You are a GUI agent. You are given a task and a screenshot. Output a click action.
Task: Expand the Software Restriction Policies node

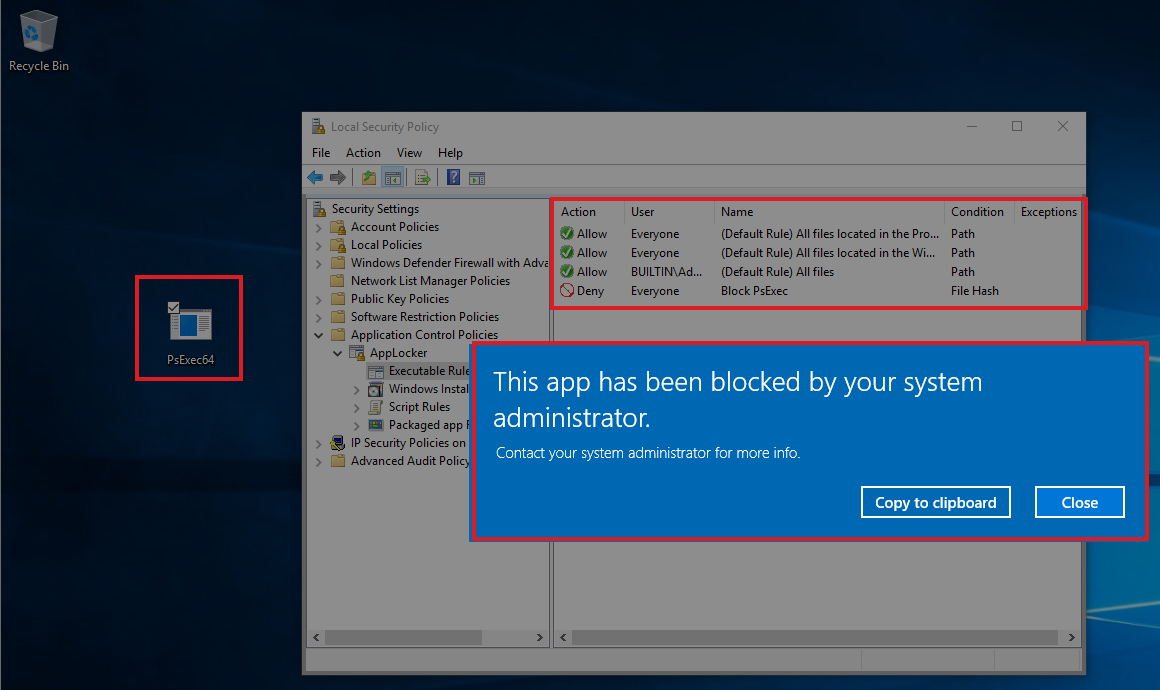tap(319, 317)
